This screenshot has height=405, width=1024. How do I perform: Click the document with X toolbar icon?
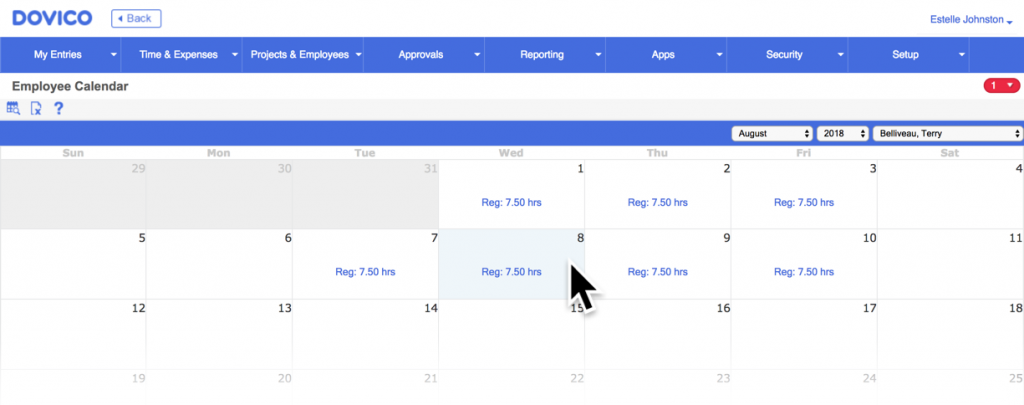pyautogui.click(x=37, y=108)
